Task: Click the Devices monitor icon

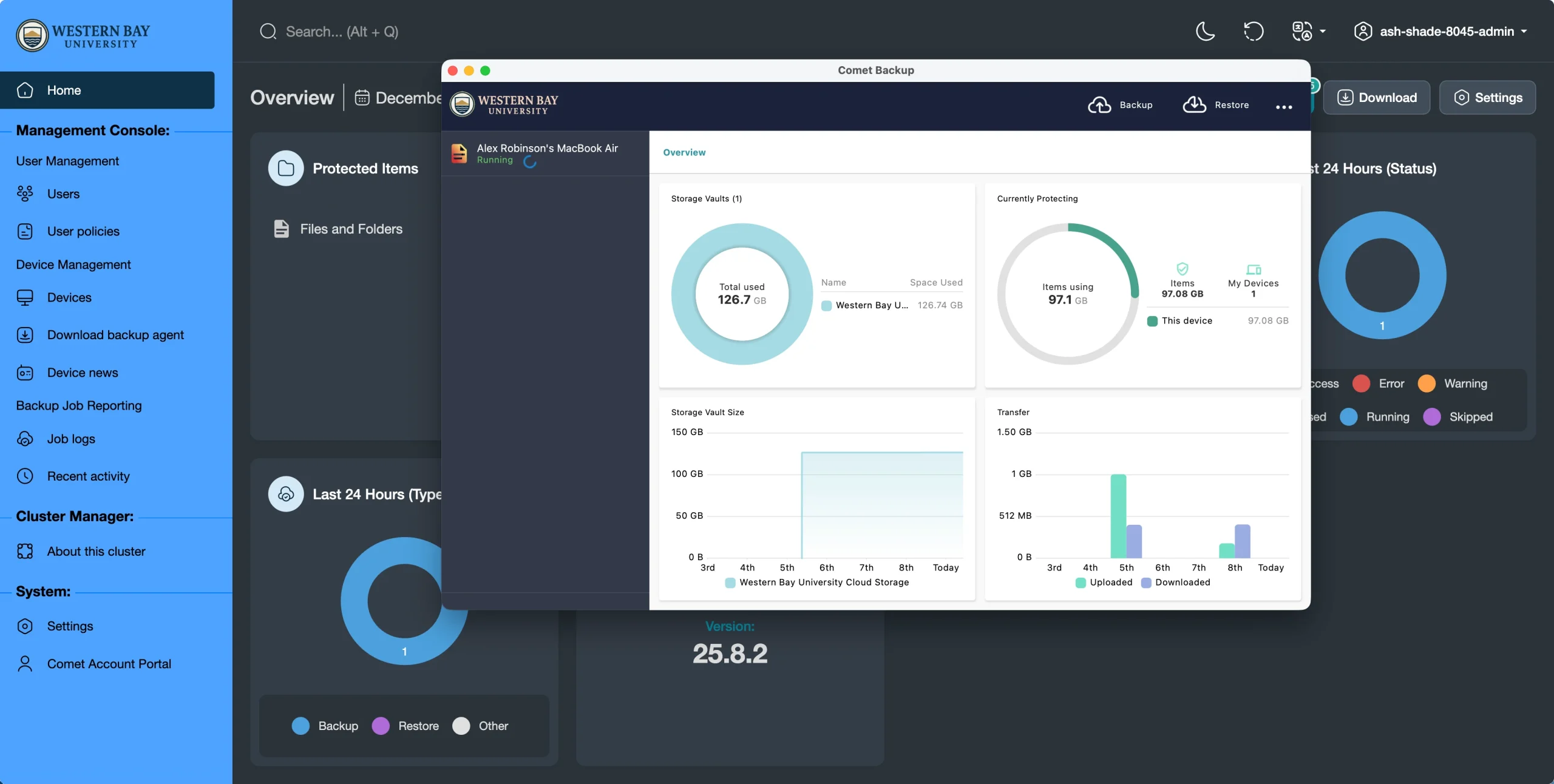Action: pyautogui.click(x=25, y=297)
